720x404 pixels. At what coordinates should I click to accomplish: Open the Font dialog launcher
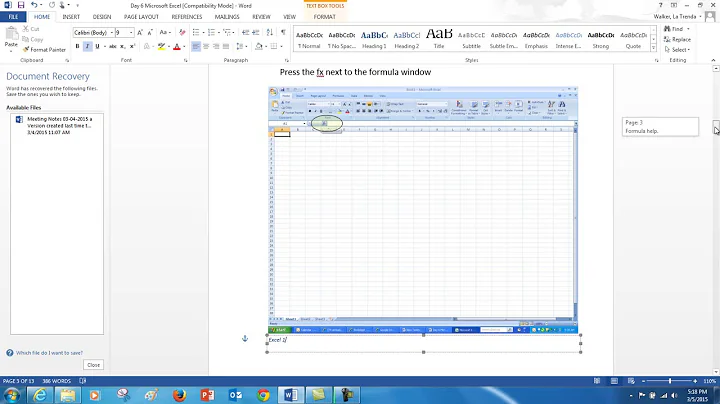(x=186, y=61)
